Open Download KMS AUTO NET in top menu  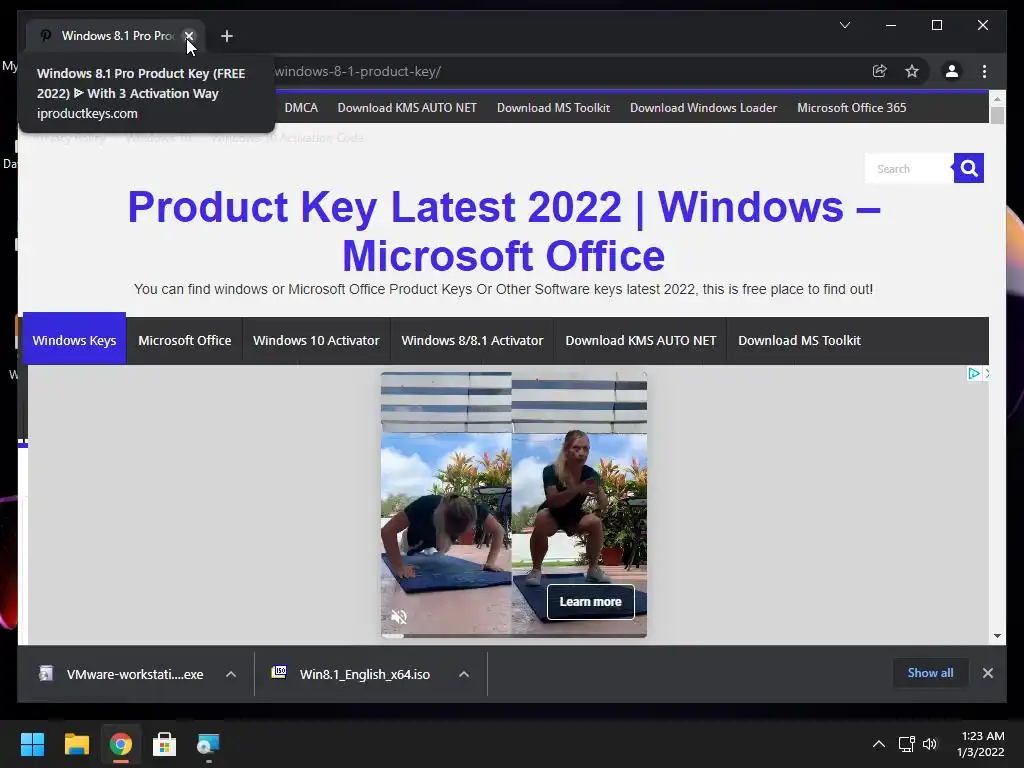point(407,108)
